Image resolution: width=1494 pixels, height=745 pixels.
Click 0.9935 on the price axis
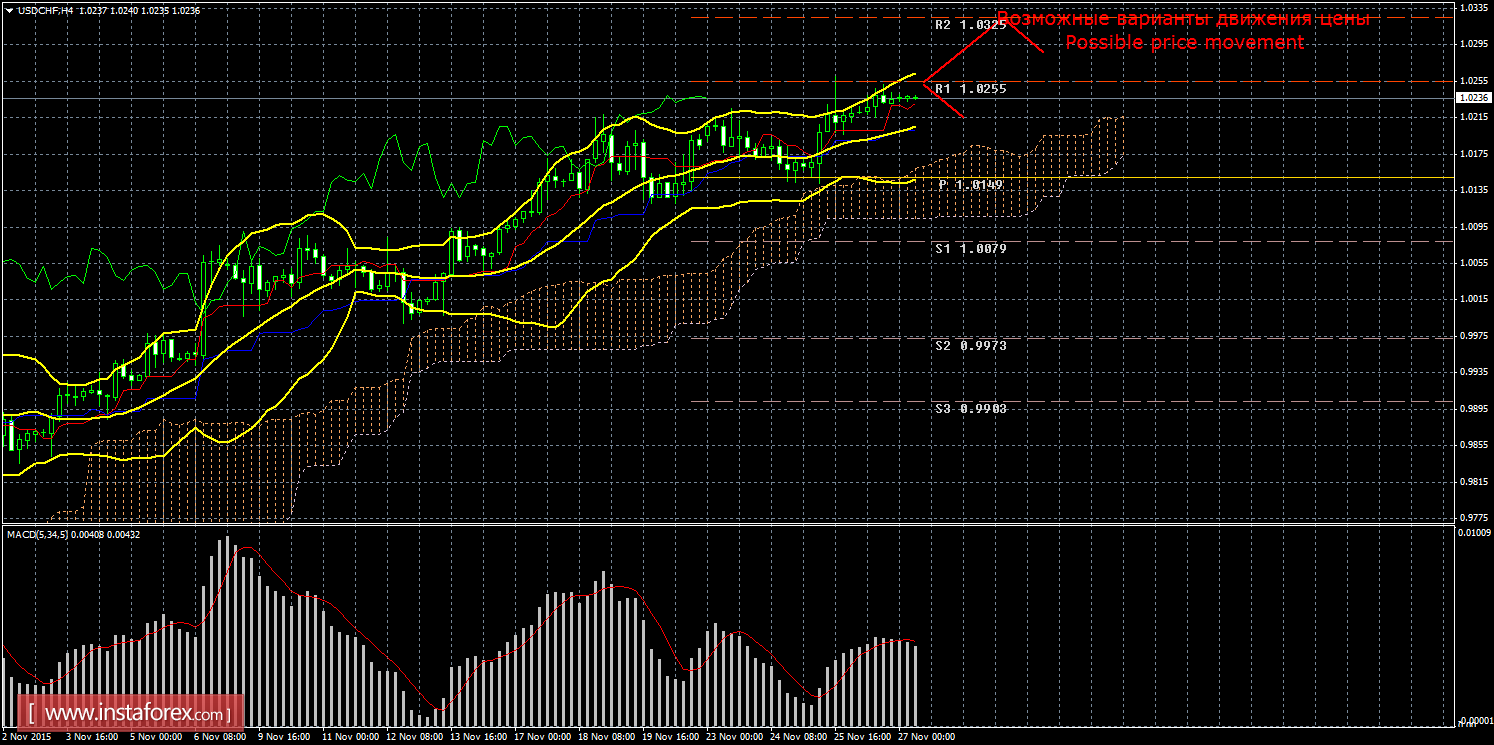1474,371
